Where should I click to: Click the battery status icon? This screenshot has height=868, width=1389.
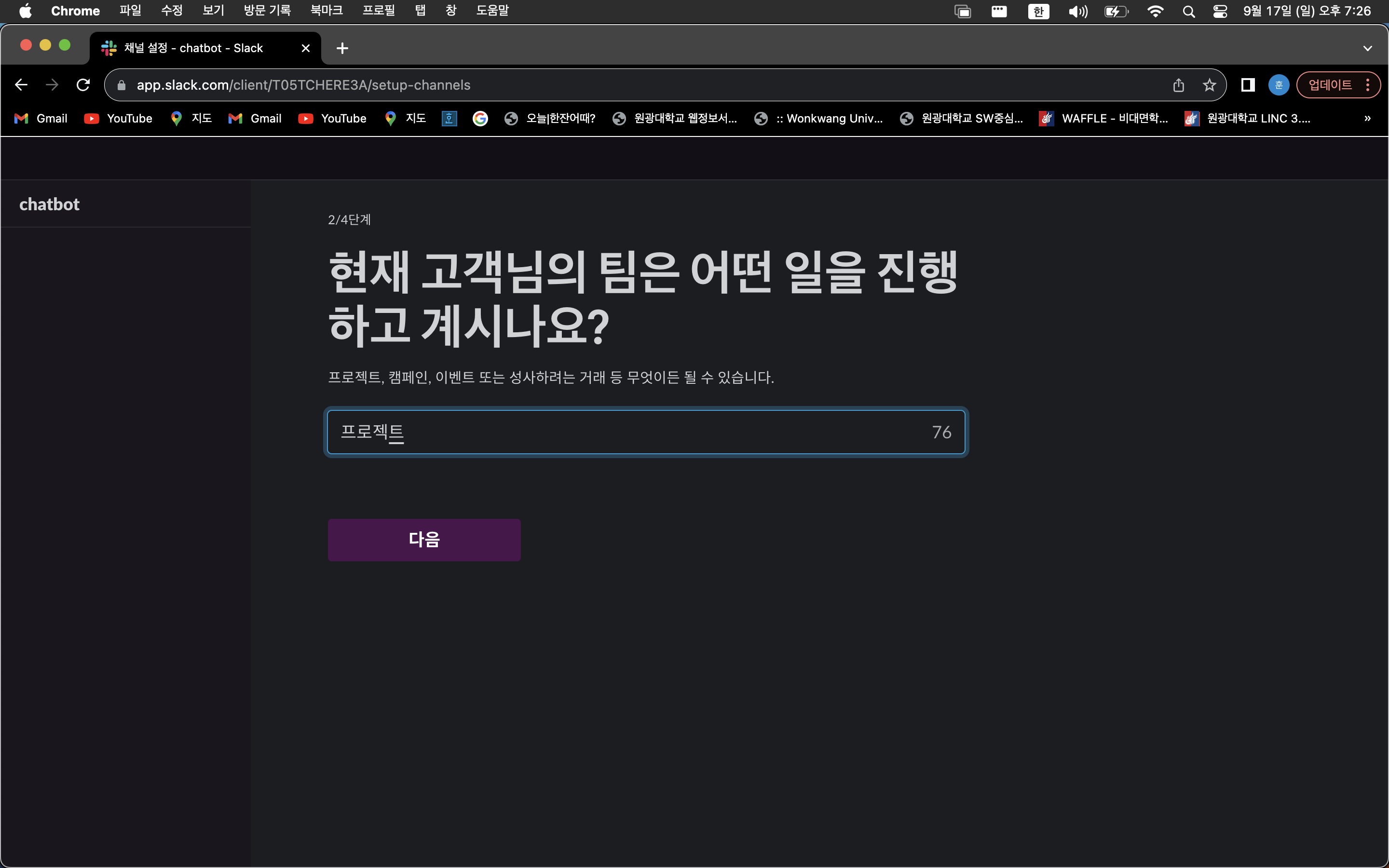tap(1117, 11)
